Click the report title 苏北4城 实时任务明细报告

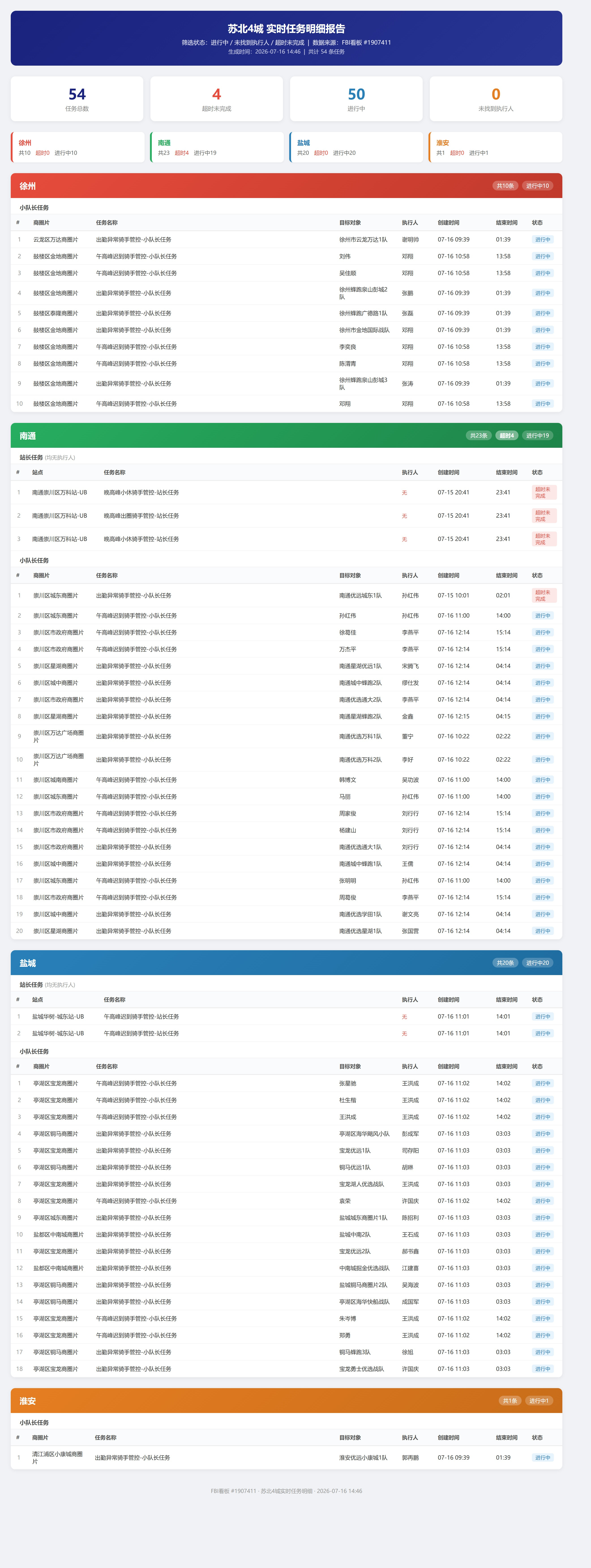286,29
